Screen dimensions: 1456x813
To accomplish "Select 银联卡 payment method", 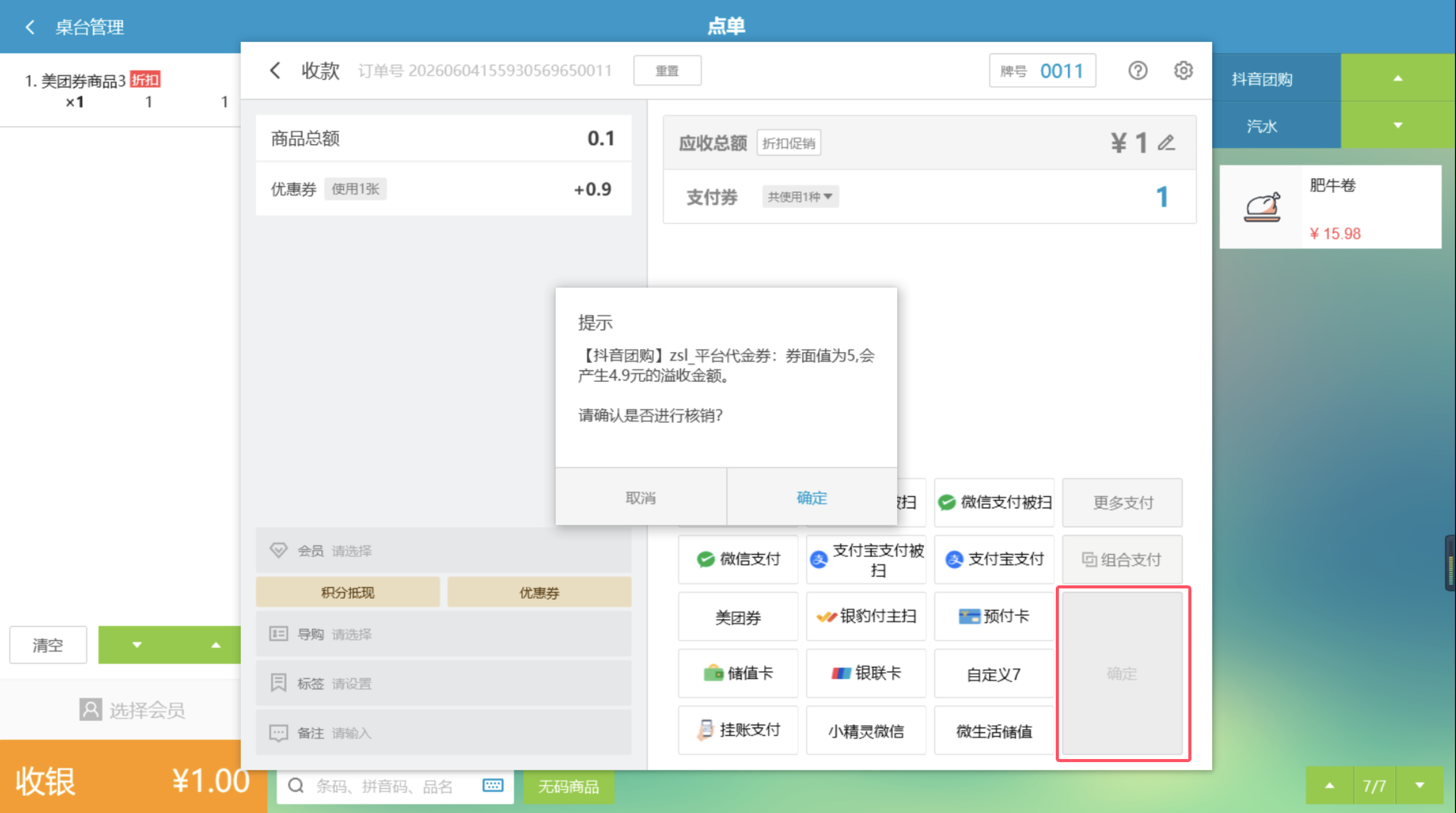I will pos(866,673).
